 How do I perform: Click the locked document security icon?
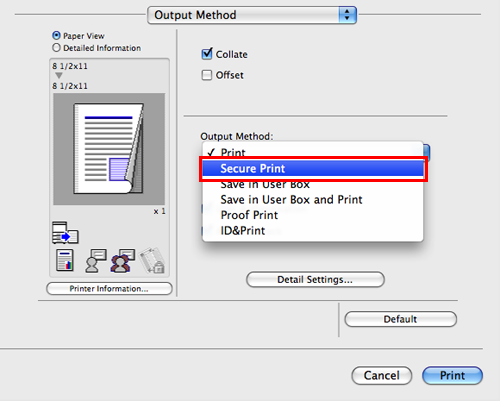pyautogui.click(x=152, y=260)
